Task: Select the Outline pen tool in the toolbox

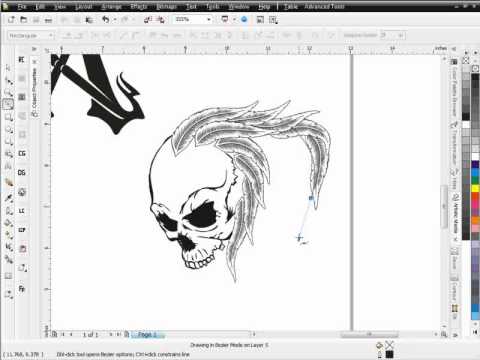Action: click(9, 211)
